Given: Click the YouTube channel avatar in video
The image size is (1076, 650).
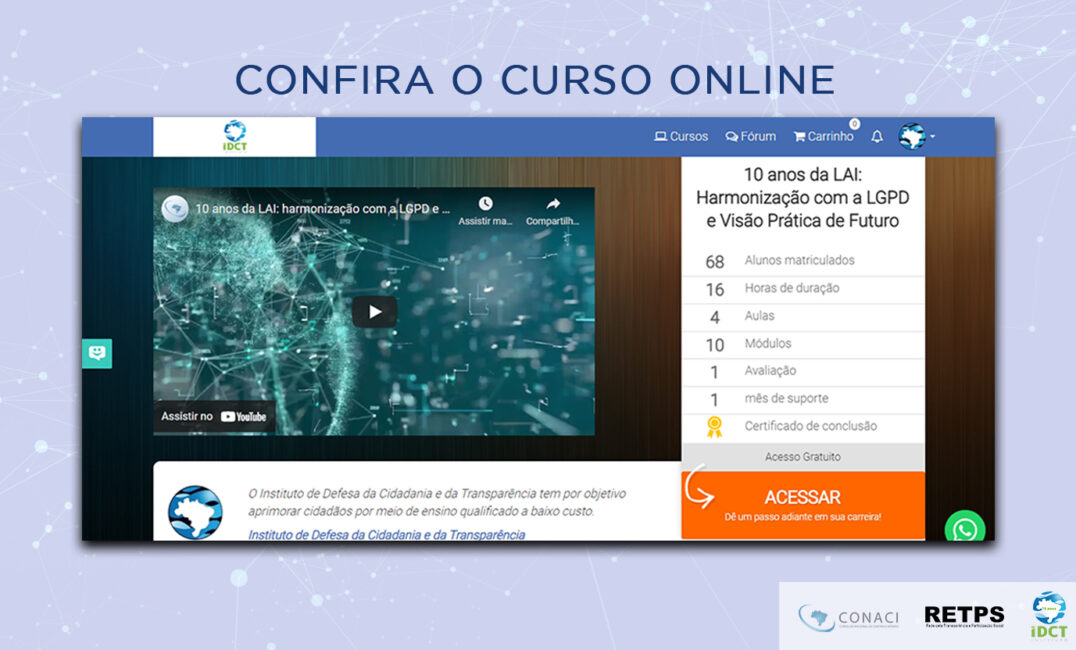Looking at the screenshot, I should 176,209.
